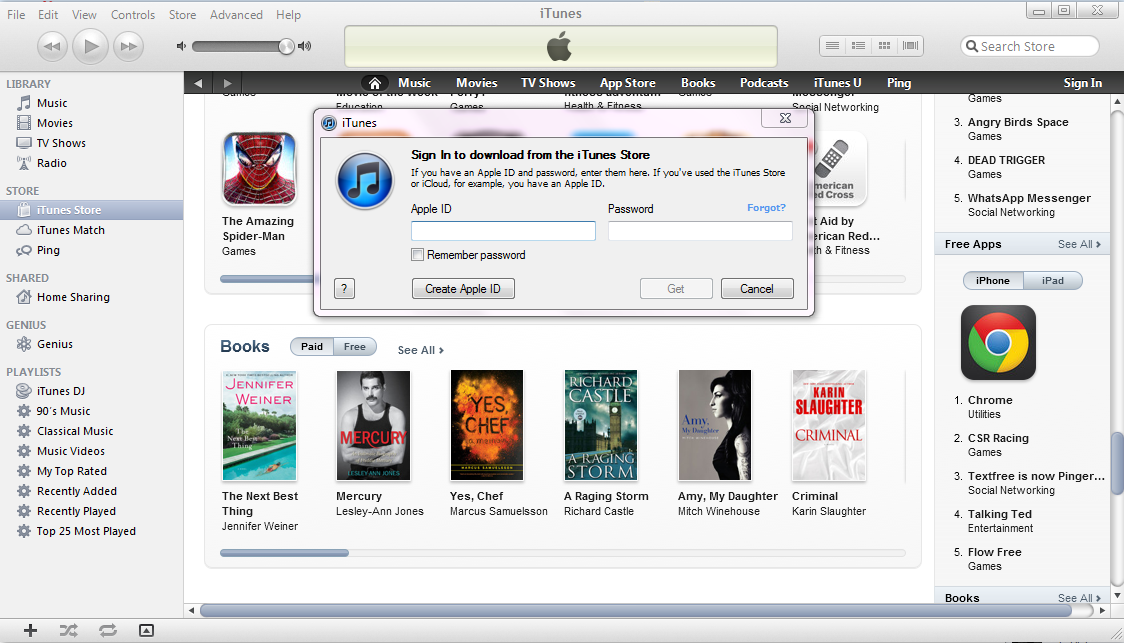Switch Books list to Paid
This screenshot has width=1124, height=643.
point(312,347)
